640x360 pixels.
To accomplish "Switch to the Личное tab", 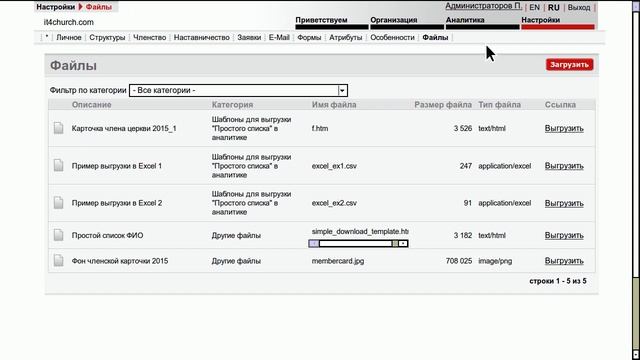I will [x=69, y=38].
